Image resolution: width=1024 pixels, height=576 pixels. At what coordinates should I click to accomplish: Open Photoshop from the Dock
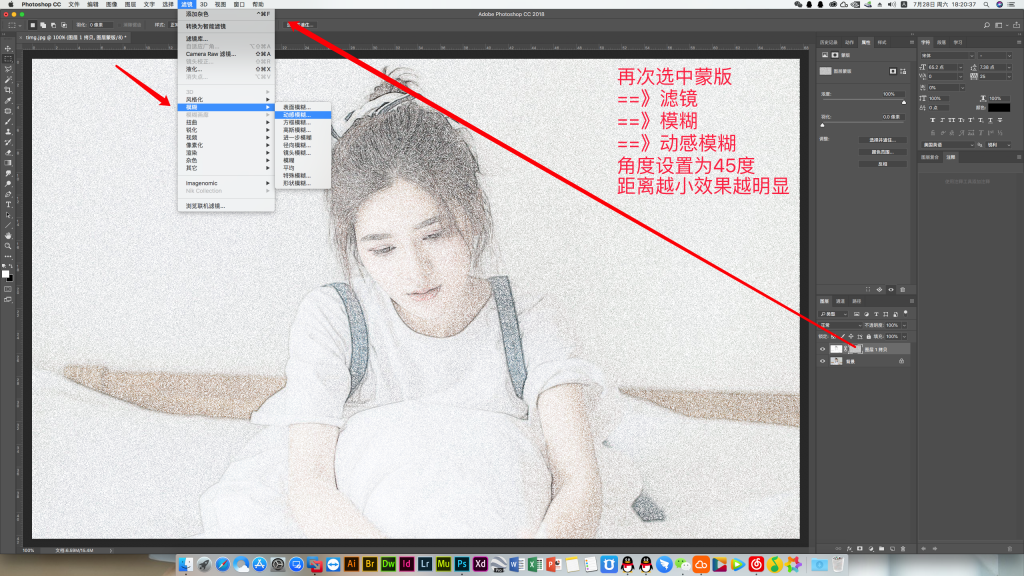[462, 564]
